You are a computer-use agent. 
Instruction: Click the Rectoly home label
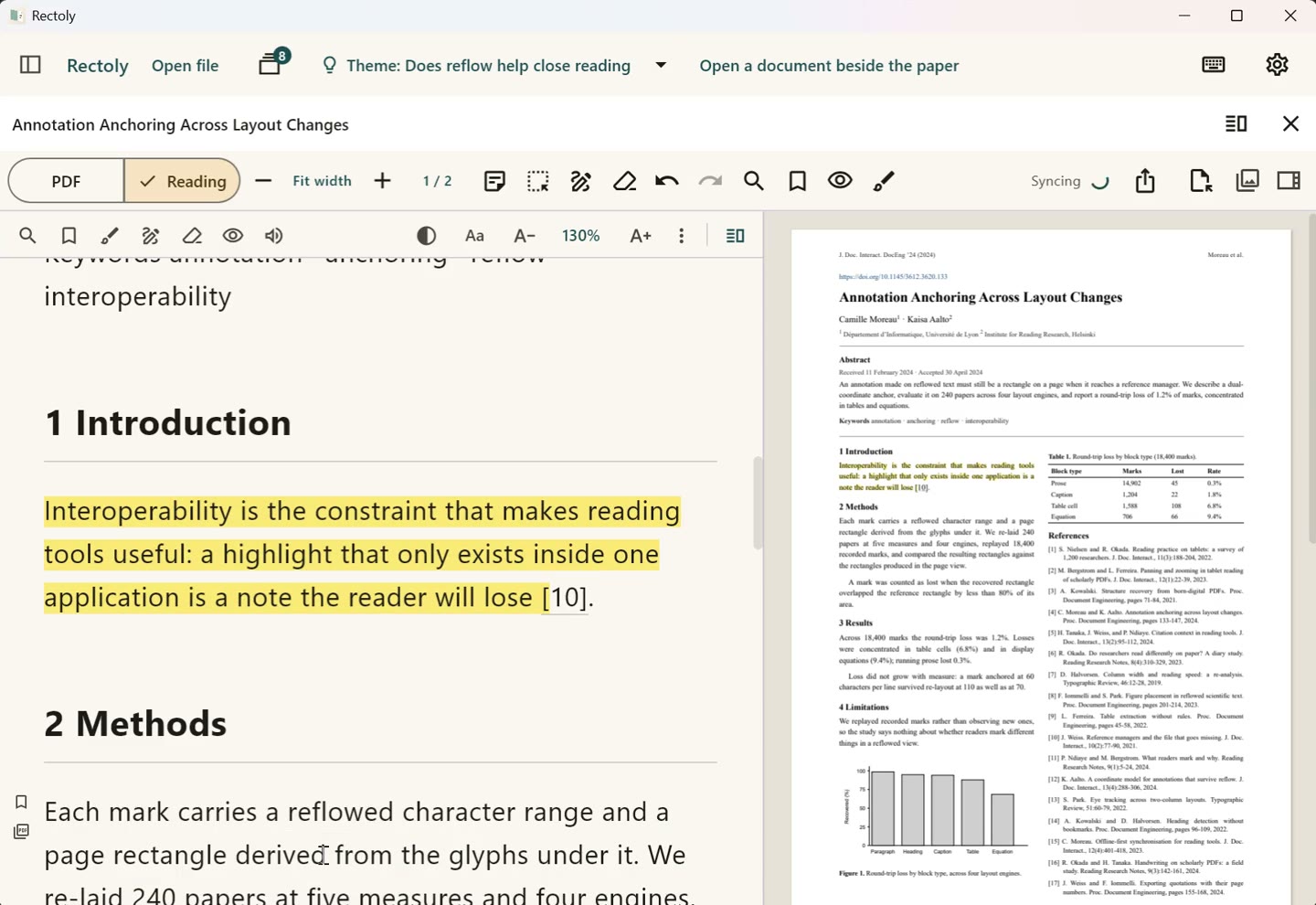coord(98,66)
